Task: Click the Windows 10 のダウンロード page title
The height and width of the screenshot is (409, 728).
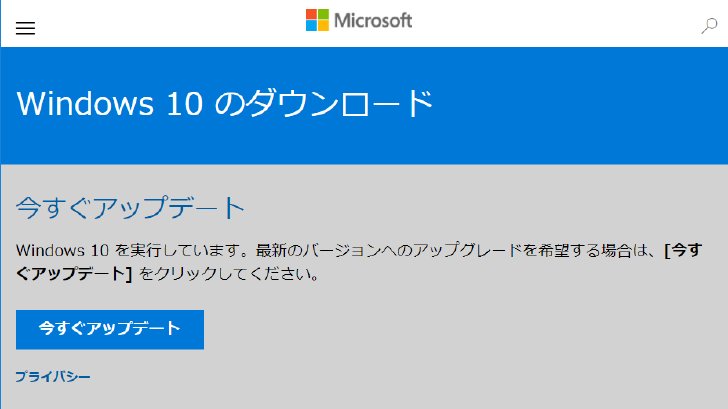Action: (225, 103)
